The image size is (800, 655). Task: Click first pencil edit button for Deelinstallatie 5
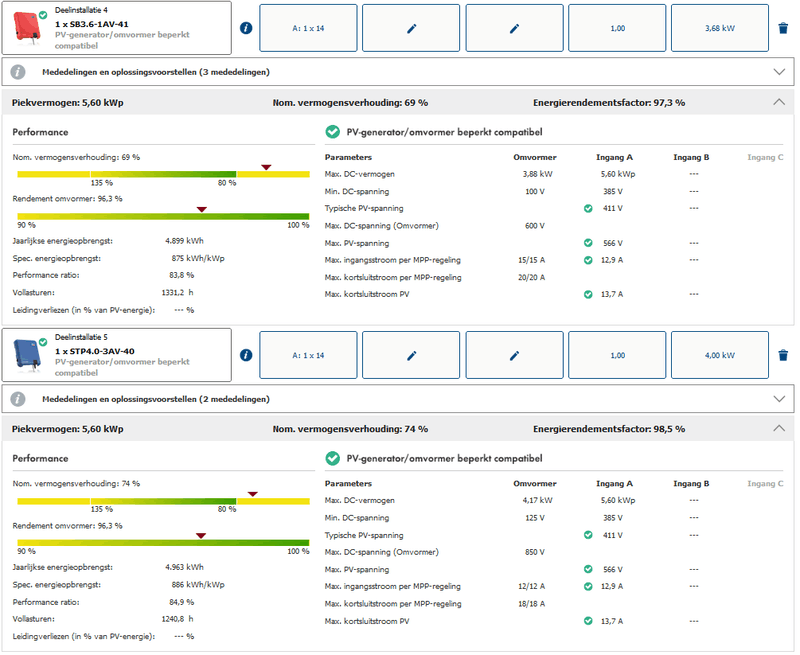(411, 355)
